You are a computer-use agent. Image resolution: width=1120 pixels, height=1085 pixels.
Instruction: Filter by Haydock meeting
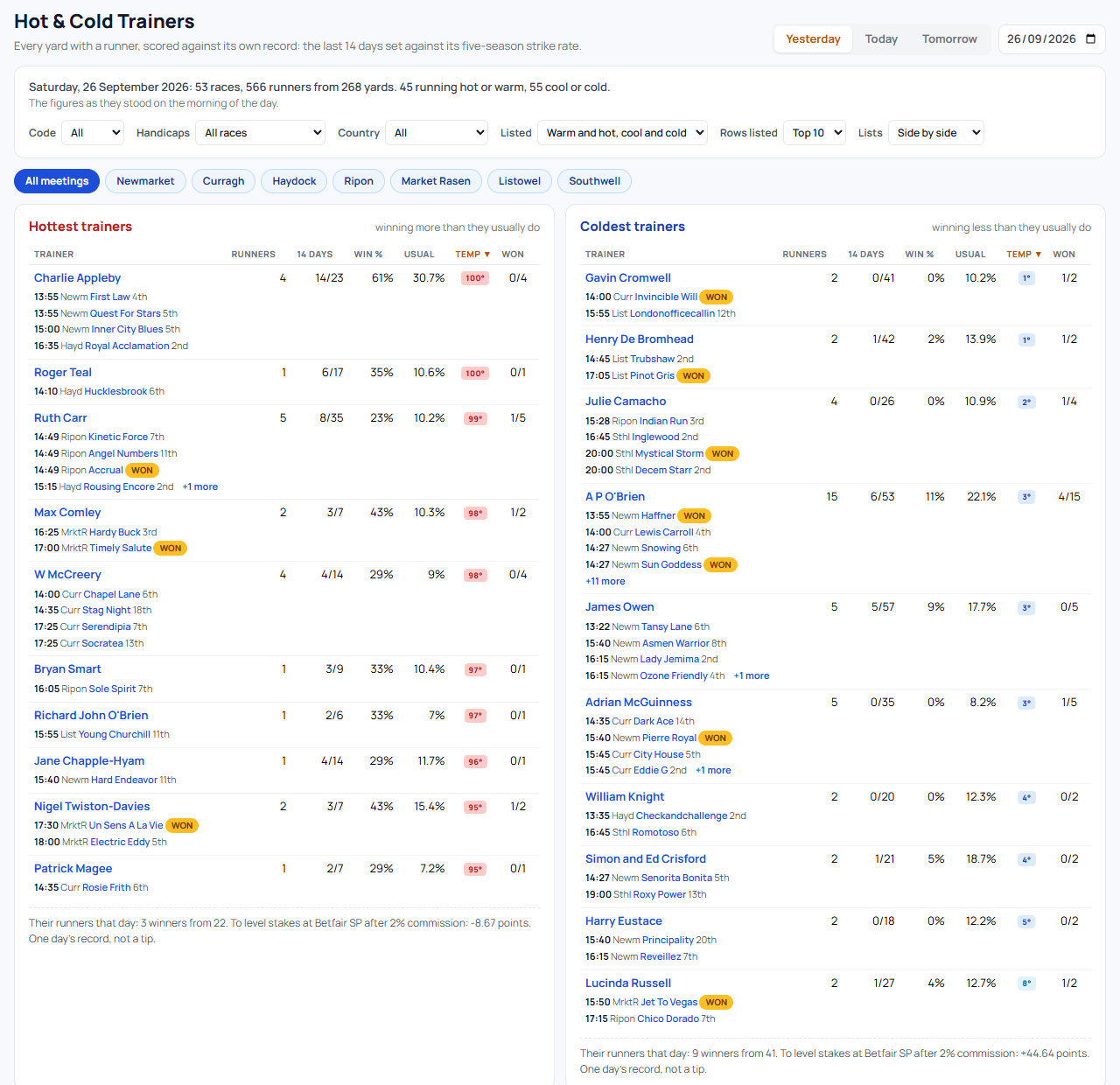tap(294, 181)
